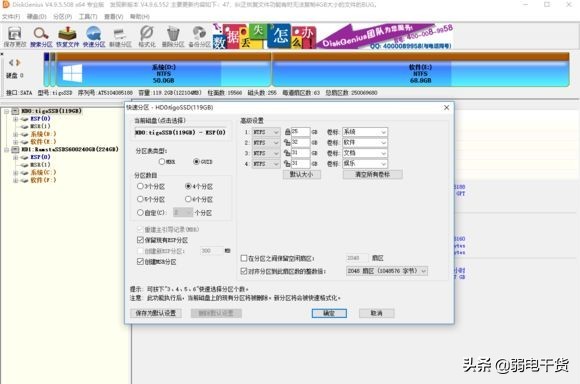The height and width of the screenshot is (384, 580).
Task: Go to previous disk with left arrow
Action: click(x=11, y=63)
